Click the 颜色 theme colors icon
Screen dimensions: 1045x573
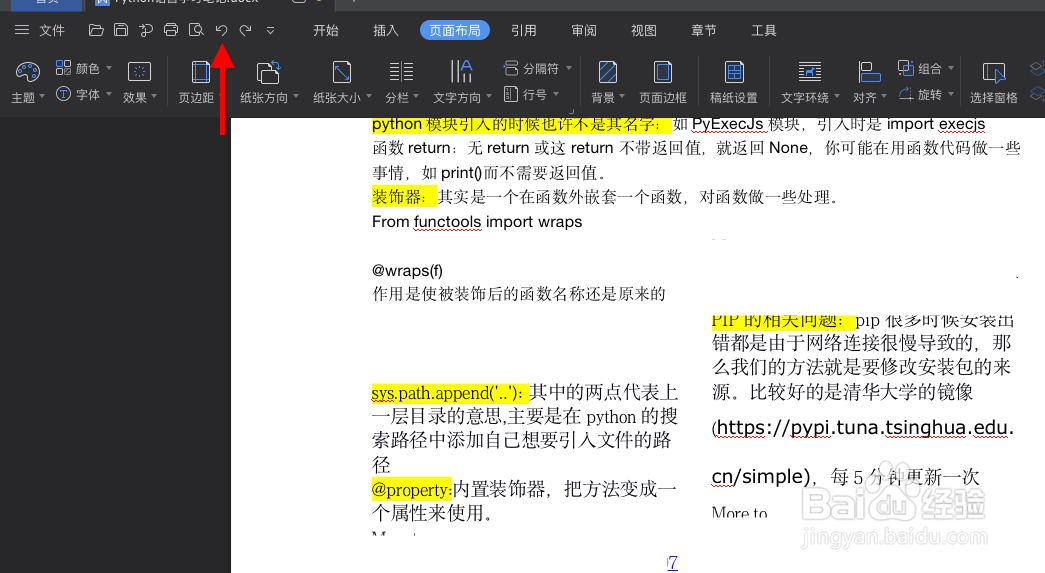[63, 67]
